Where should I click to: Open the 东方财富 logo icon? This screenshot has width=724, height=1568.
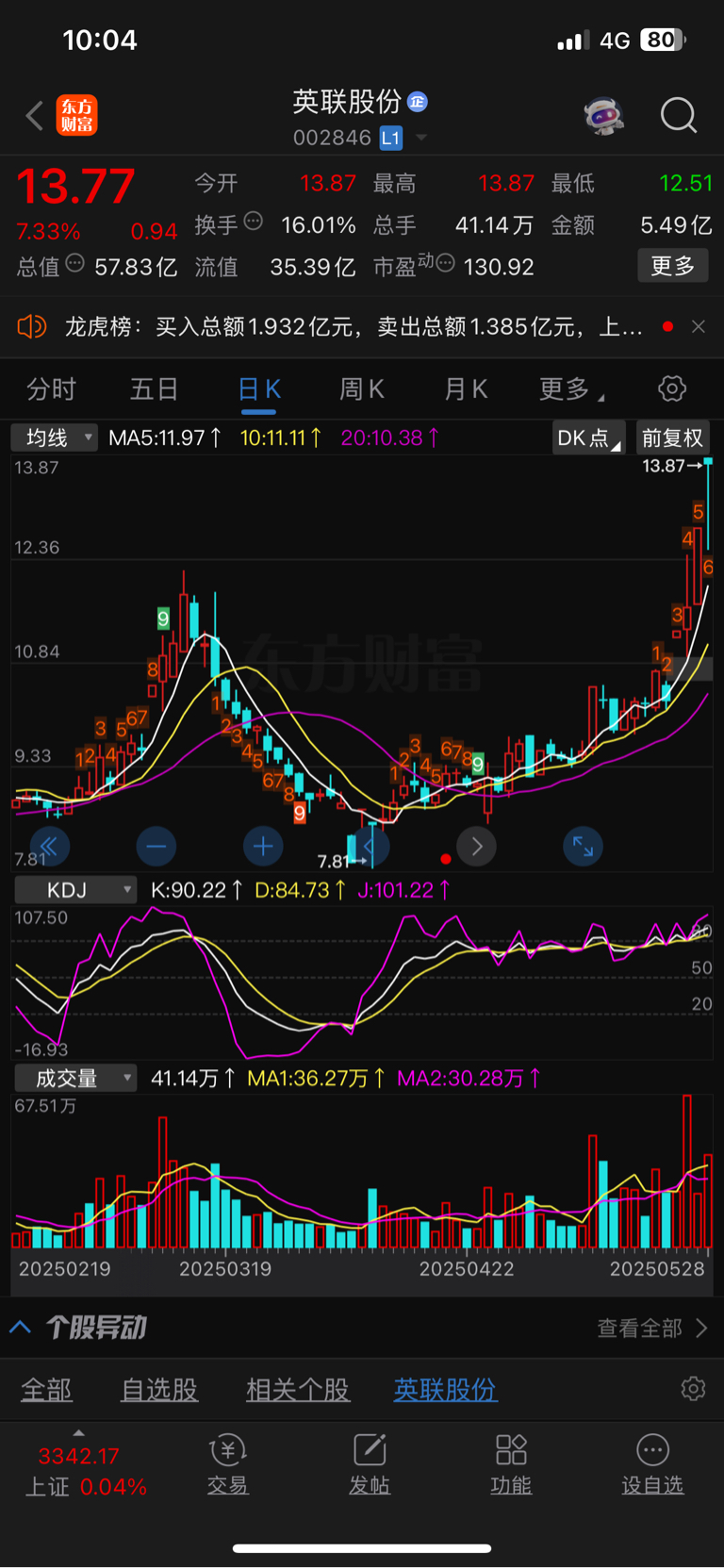tap(76, 115)
